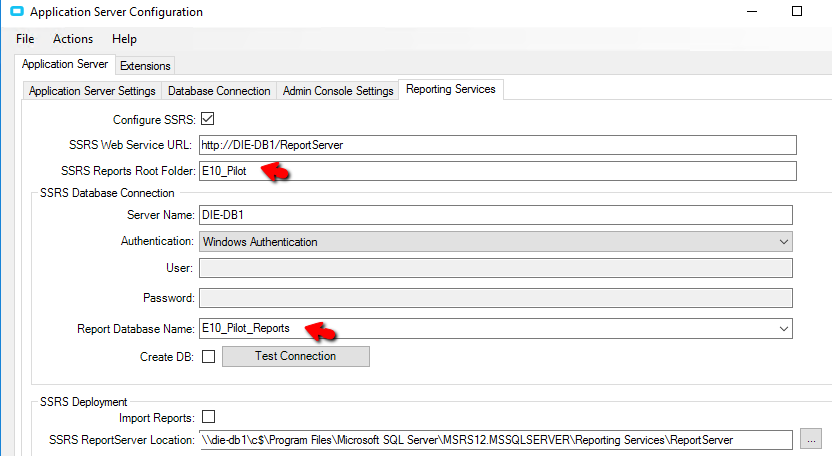Screen dimensions: 832x456
Task: Open the Help menu
Action: tap(124, 39)
